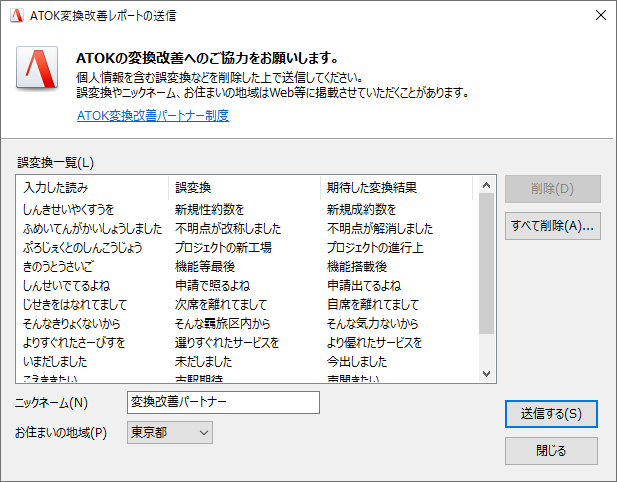617x482 pixels.
Task: Click the expected result 自席を離れてまして
Action: 373,305
